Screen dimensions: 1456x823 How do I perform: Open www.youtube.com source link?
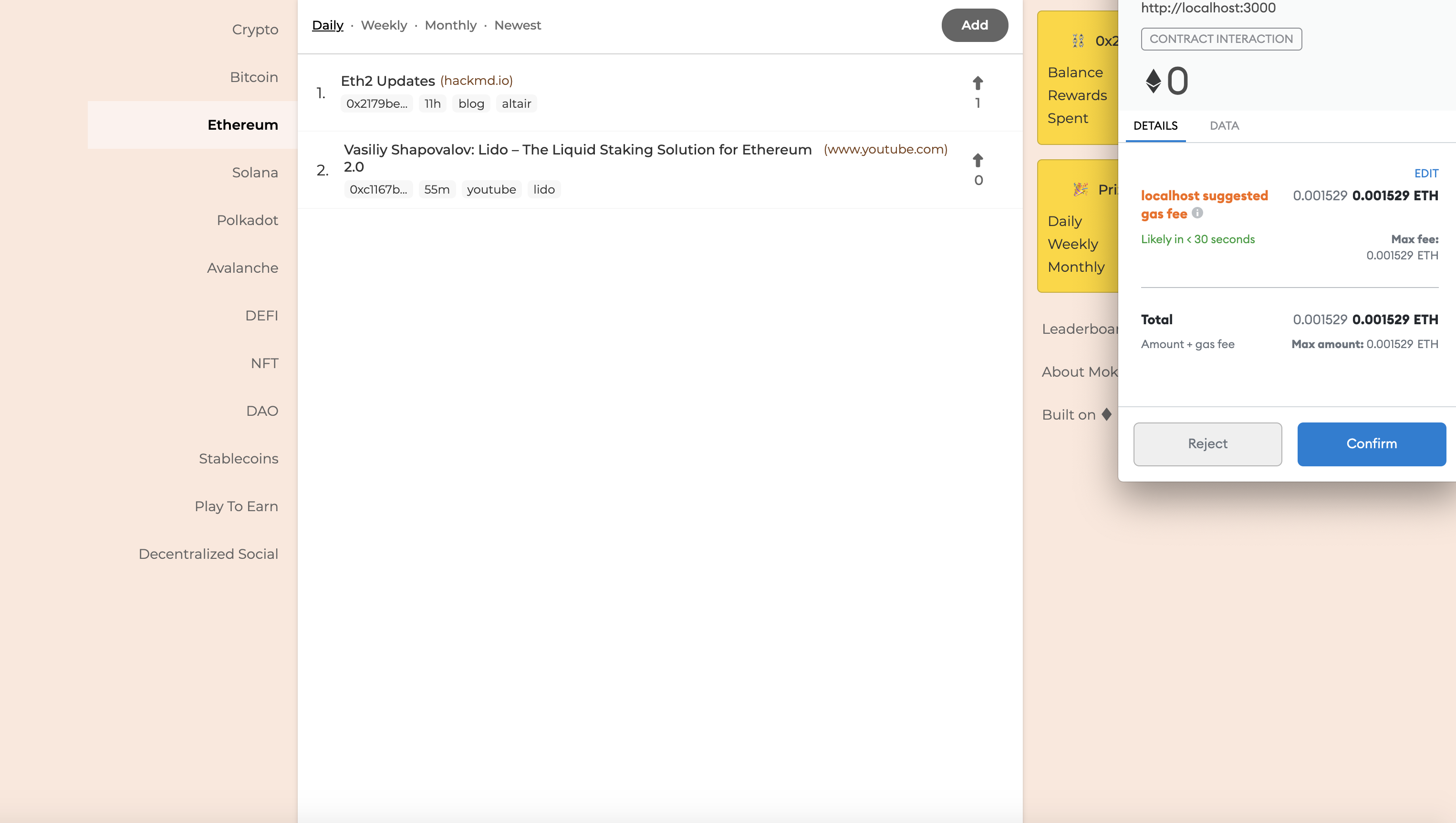pyautogui.click(x=885, y=149)
